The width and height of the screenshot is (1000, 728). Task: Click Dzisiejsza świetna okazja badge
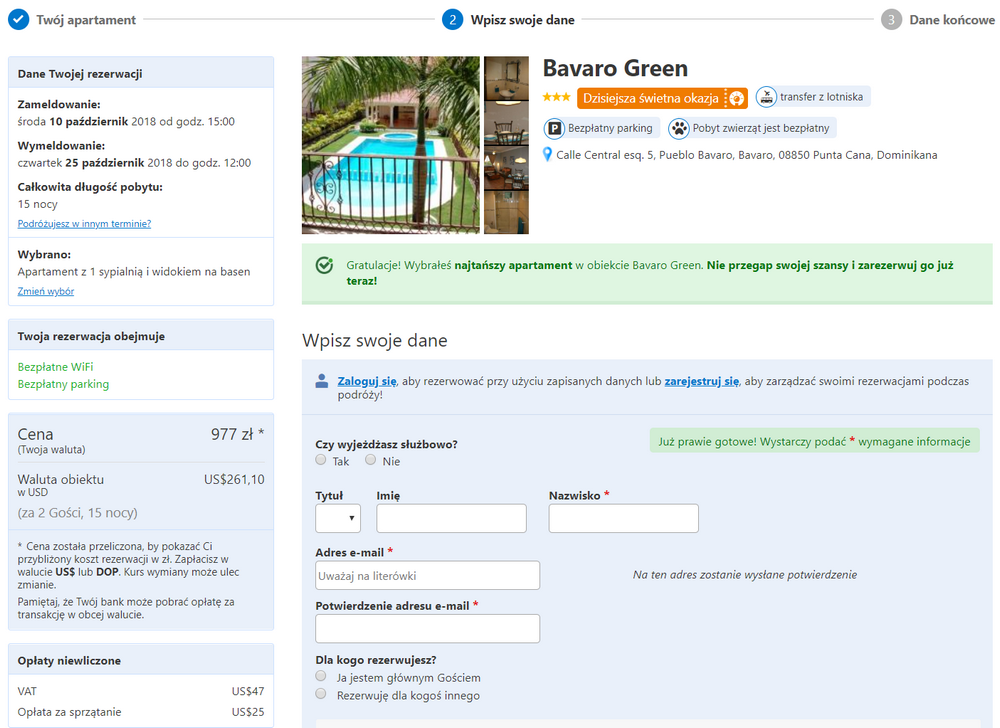662,98
